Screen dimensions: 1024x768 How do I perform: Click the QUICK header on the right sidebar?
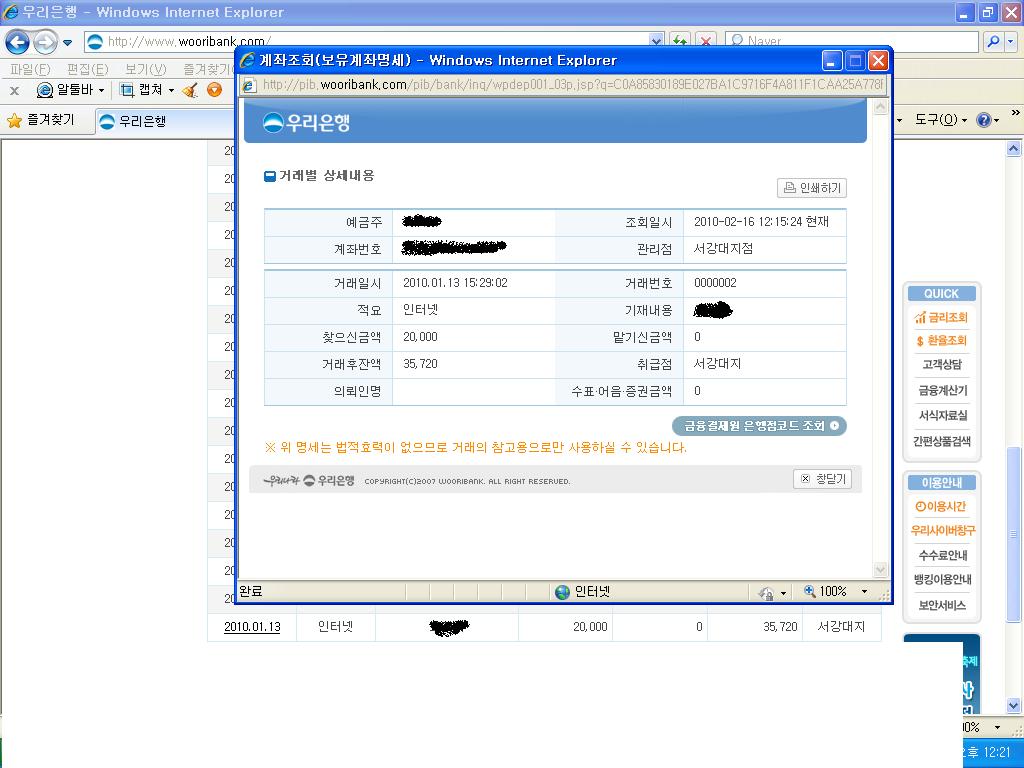point(942,294)
